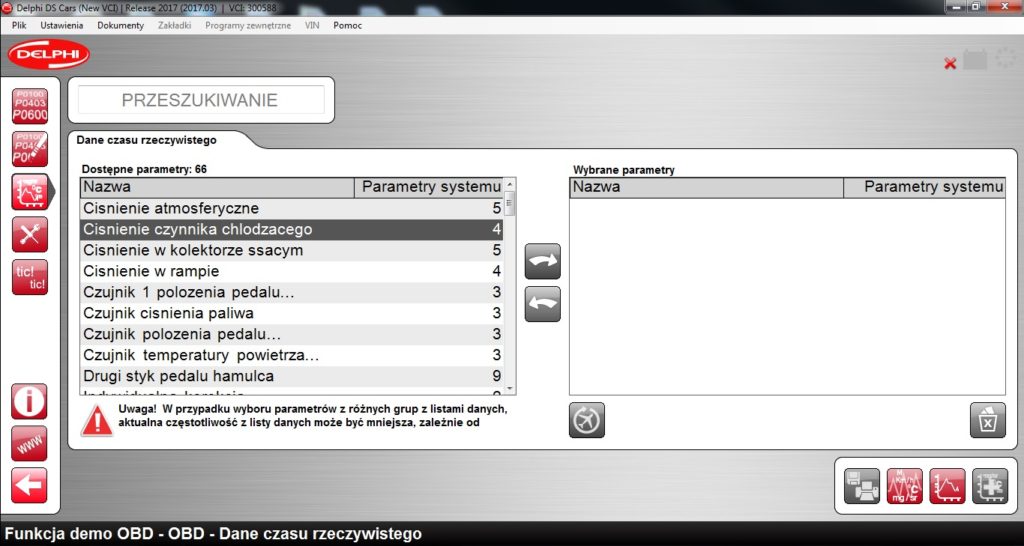Click the PRZESZUKIWANIE search field

[201, 100]
